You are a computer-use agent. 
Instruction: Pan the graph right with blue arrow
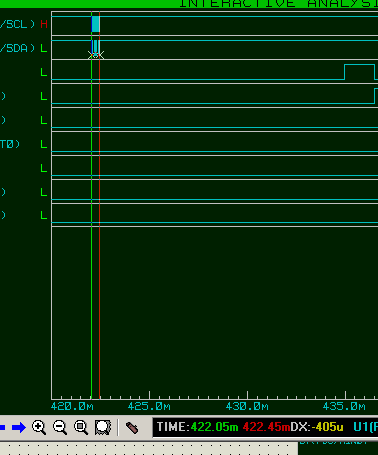pos(19,427)
